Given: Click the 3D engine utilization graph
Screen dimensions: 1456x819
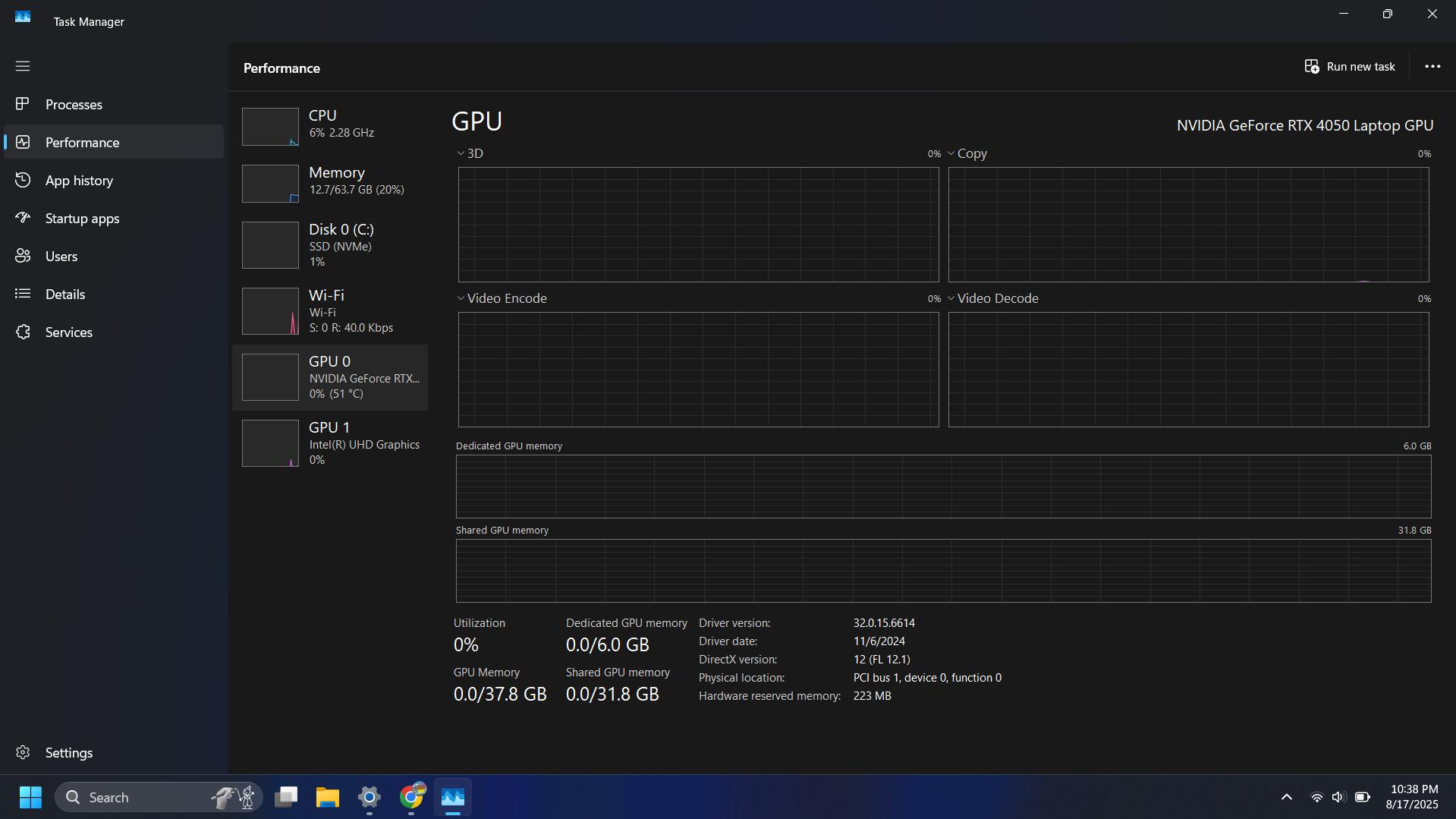Looking at the screenshot, I should click(x=698, y=225).
